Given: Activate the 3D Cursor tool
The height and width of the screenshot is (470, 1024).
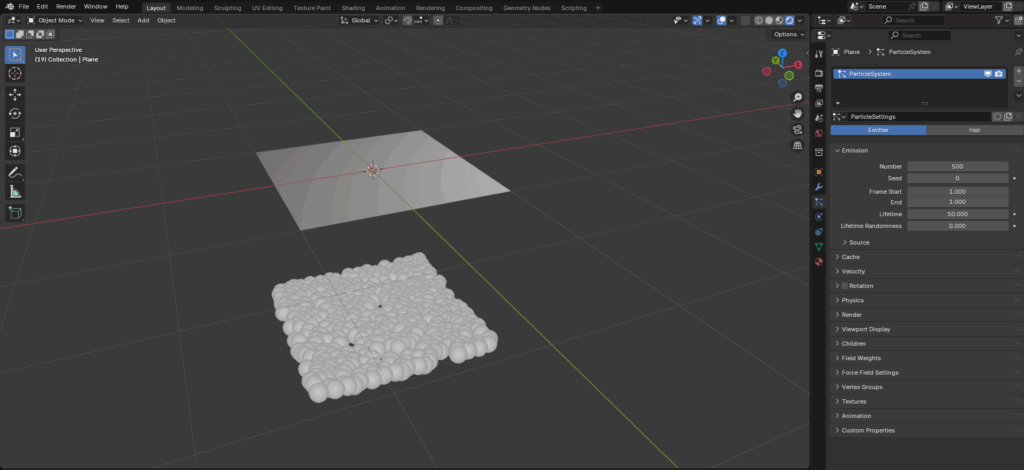Looking at the screenshot, I should tap(15, 74).
